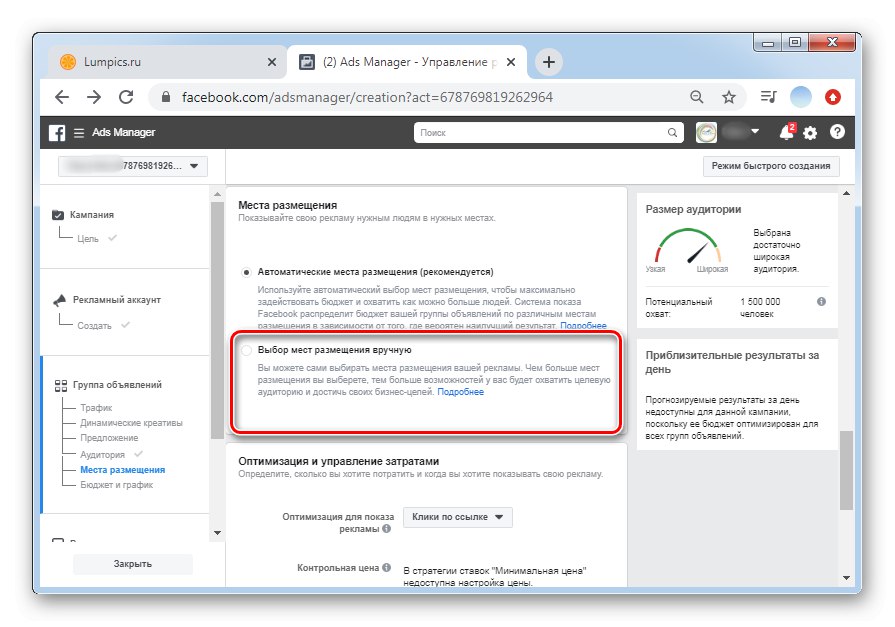Minimize the browser window
Image resolution: width=895 pixels, height=627 pixels.
click(768, 43)
